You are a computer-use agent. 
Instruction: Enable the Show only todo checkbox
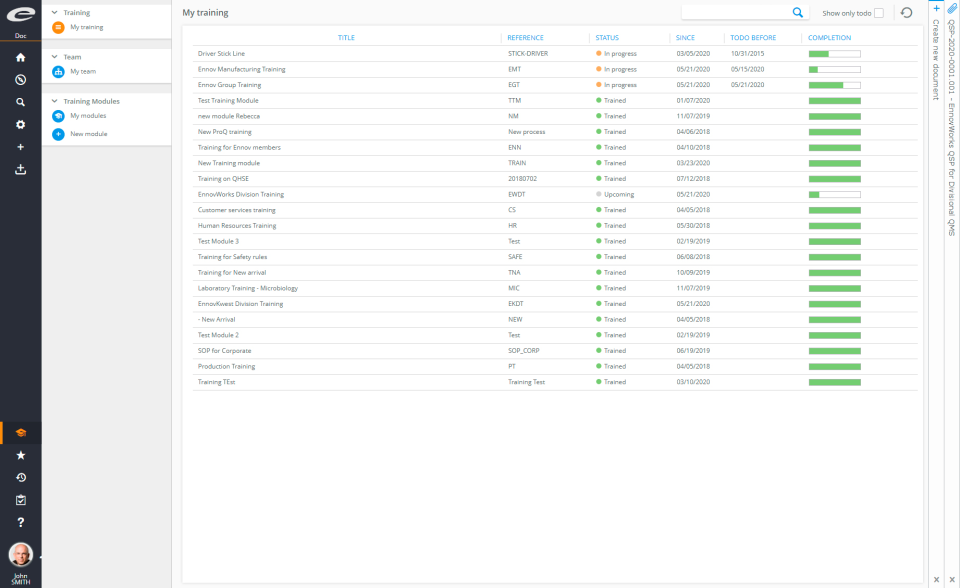[x=879, y=13]
